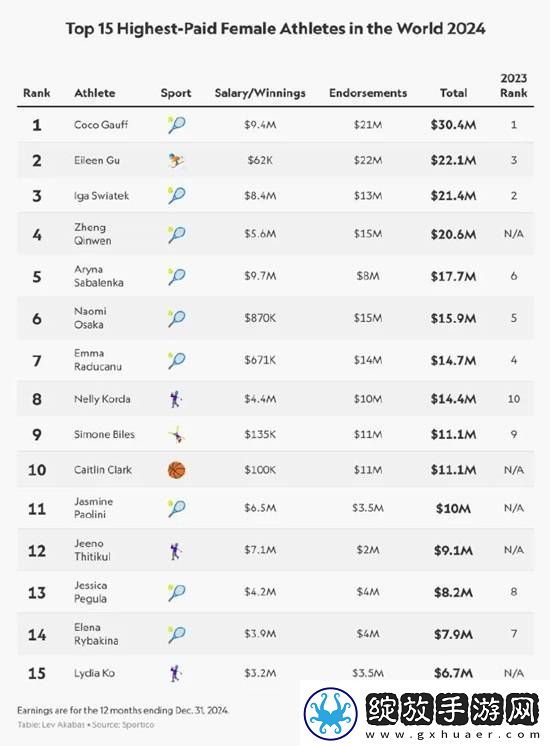This screenshot has height=746, width=550.
Task: Click the golfer icon for Jeeno Thitikul
Action: coord(176,550)
